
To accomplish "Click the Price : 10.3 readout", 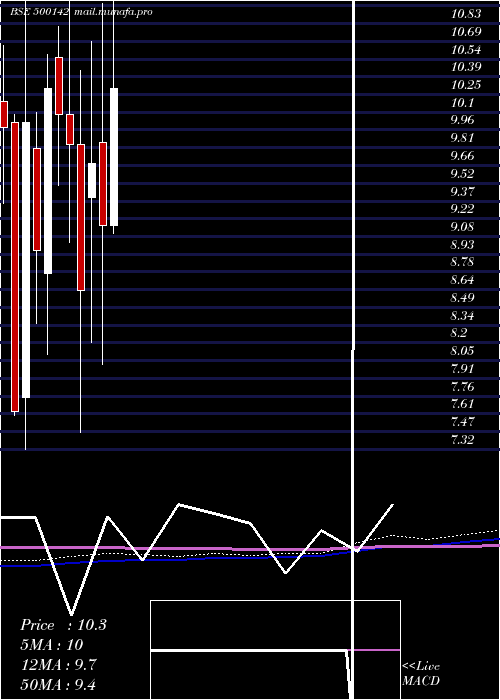I will 63,625.
